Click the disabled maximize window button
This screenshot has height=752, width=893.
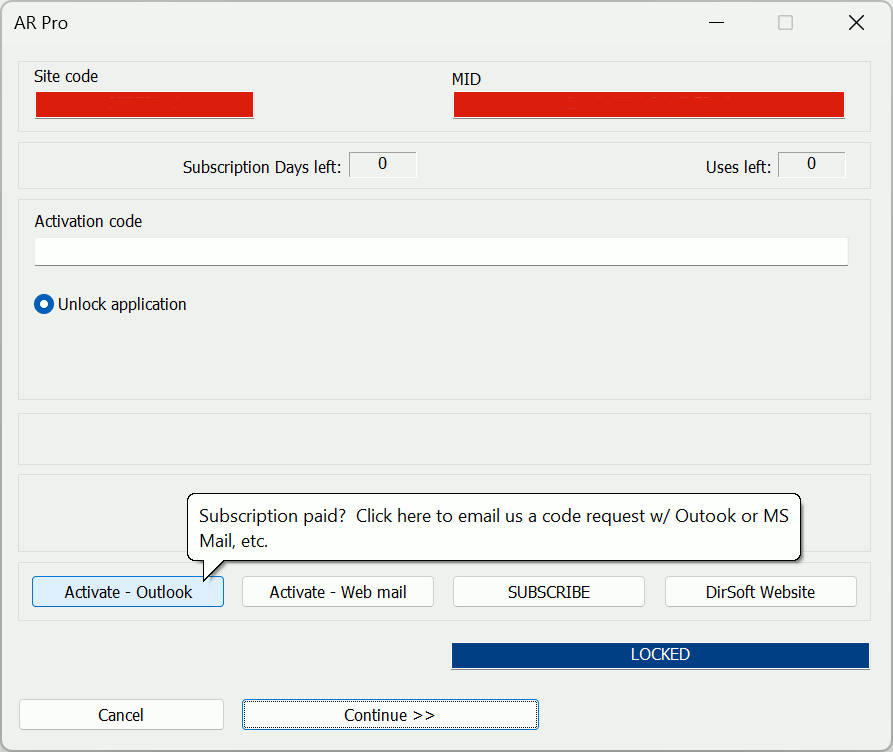tap(785, 23)
